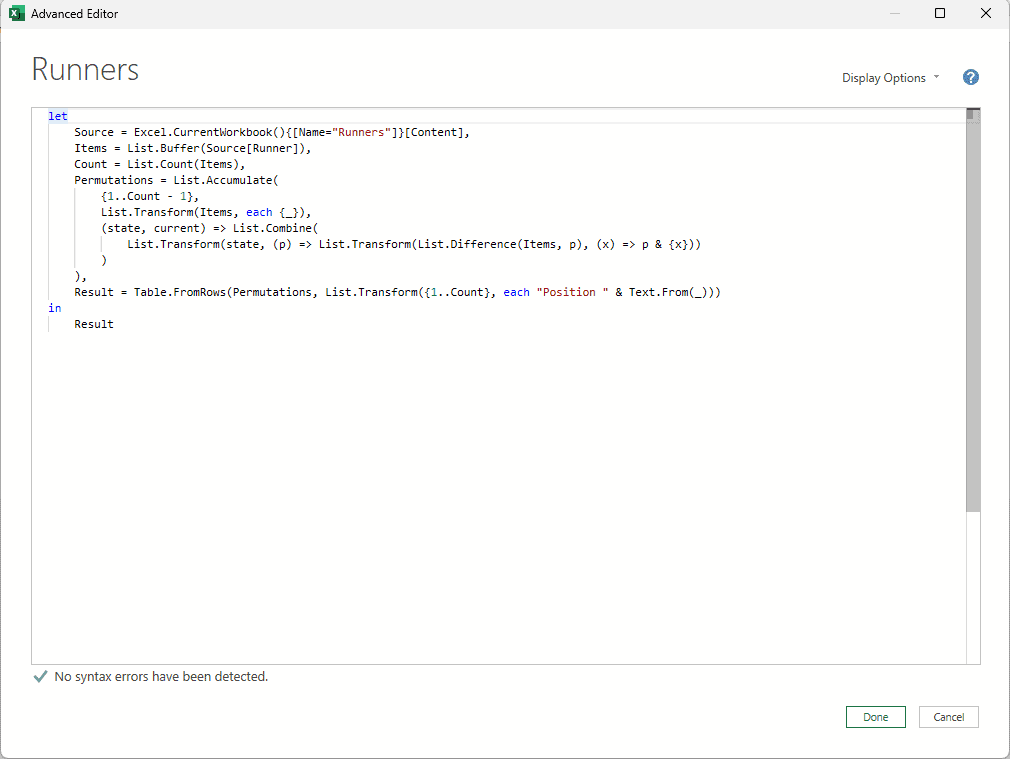Click the checkmark icon beside syntax status
This screenshot has height=759, width=1010.
(40, 677)
